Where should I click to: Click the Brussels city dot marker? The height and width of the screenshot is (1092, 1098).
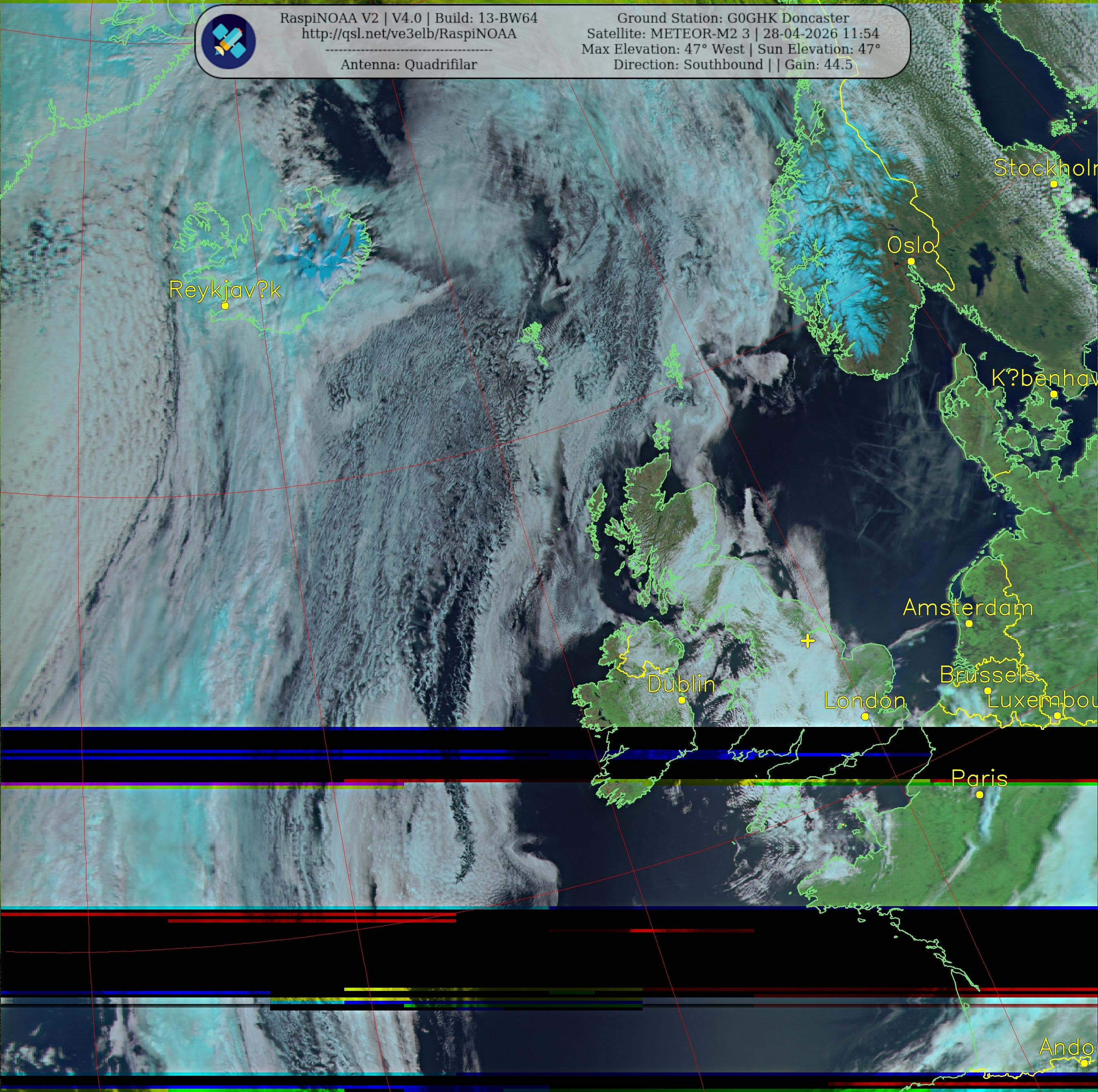(988, 691)
